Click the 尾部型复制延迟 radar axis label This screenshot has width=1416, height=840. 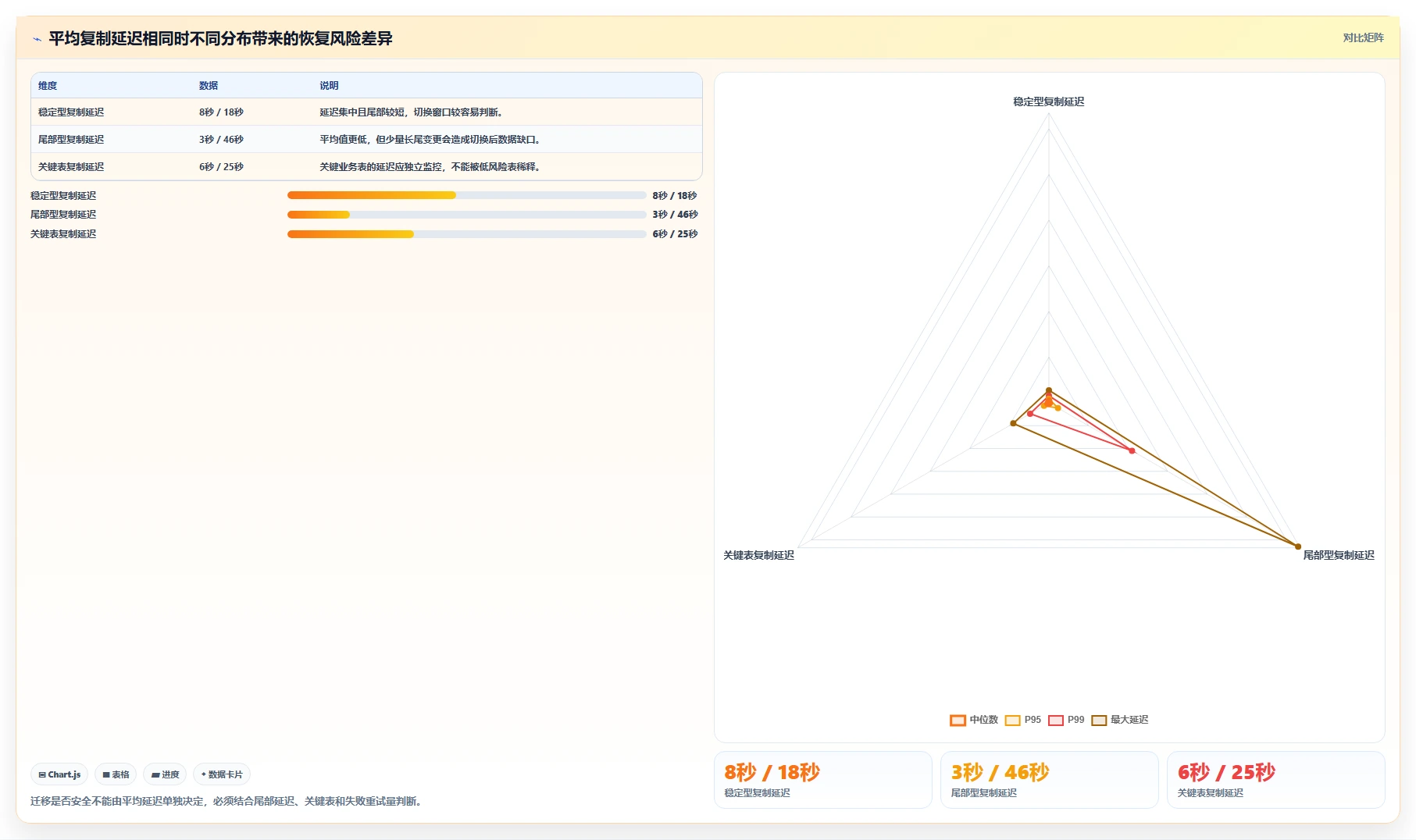[x=1339, y=555]
